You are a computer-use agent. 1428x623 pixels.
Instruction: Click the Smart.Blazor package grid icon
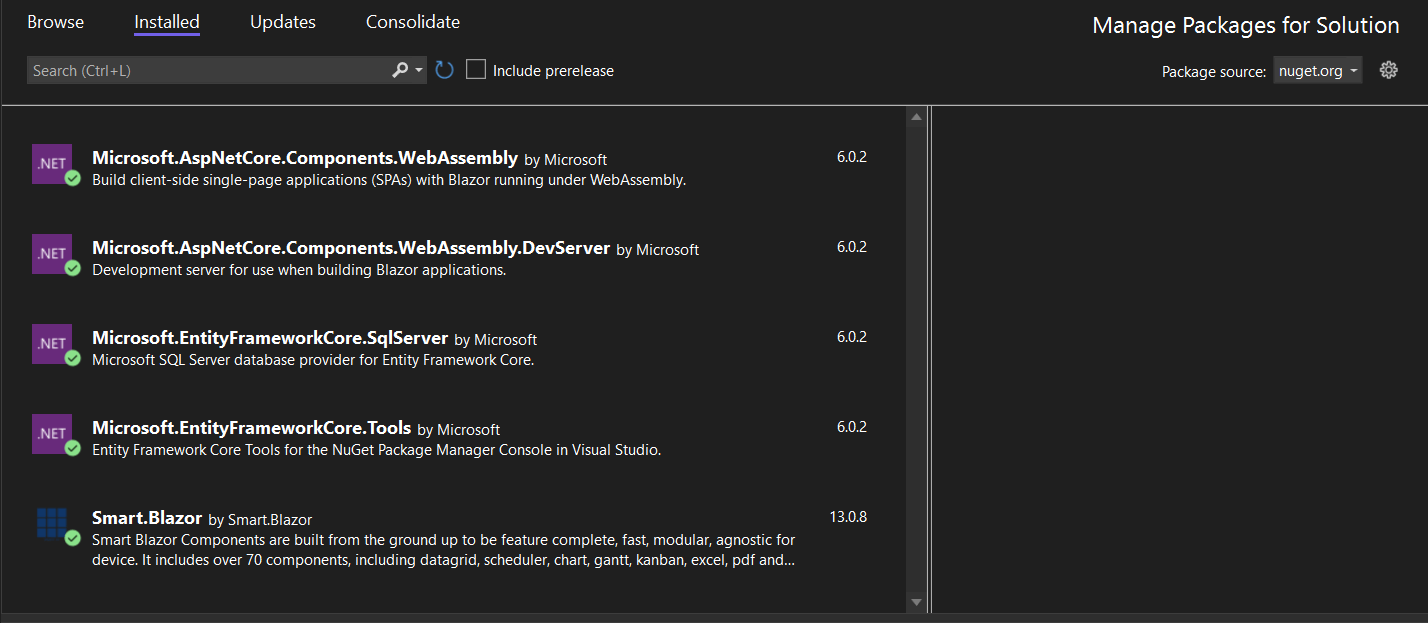[x=52, y=524]
